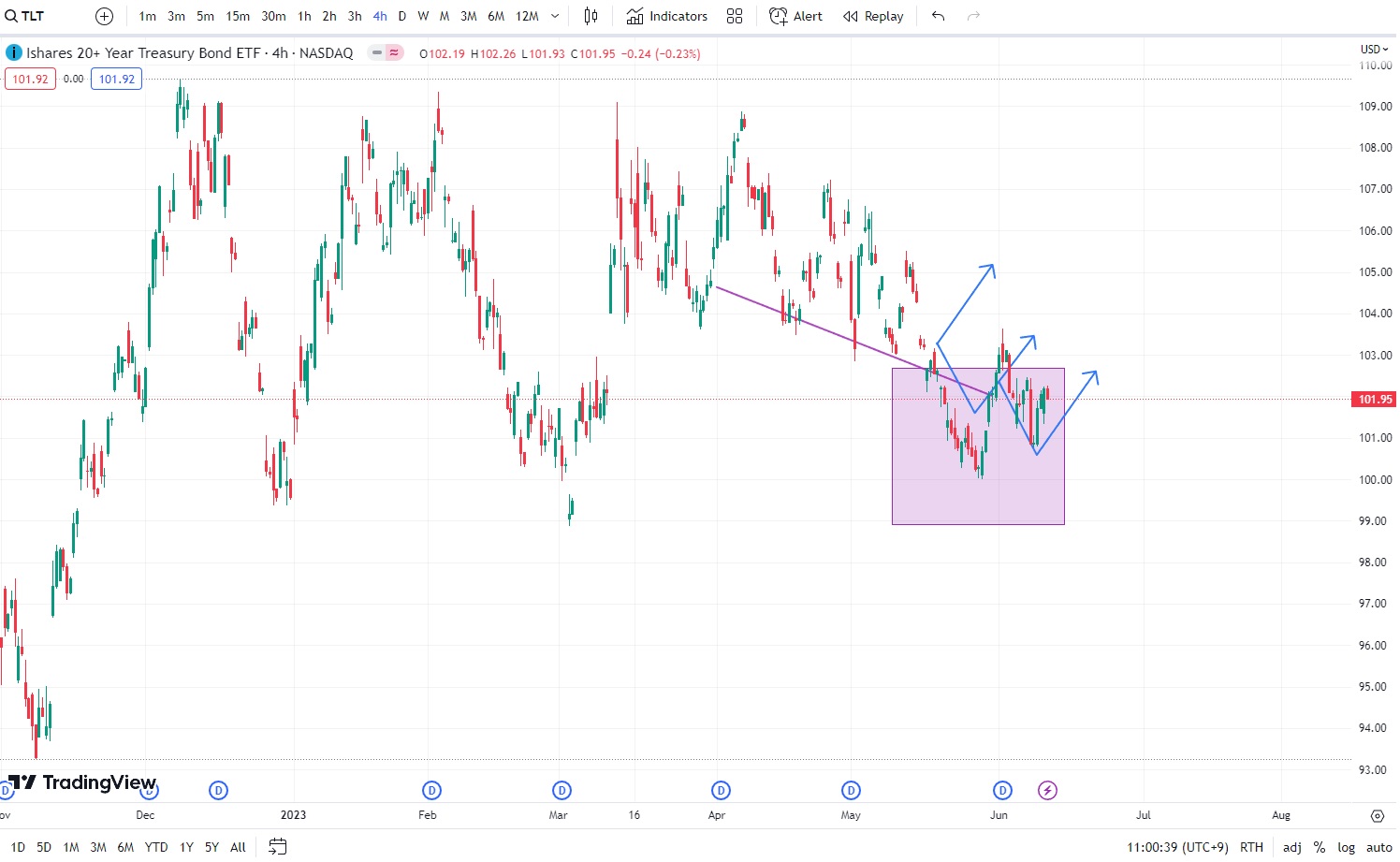
Task: Toggle the auto scale
Action: click(1378, 847)
